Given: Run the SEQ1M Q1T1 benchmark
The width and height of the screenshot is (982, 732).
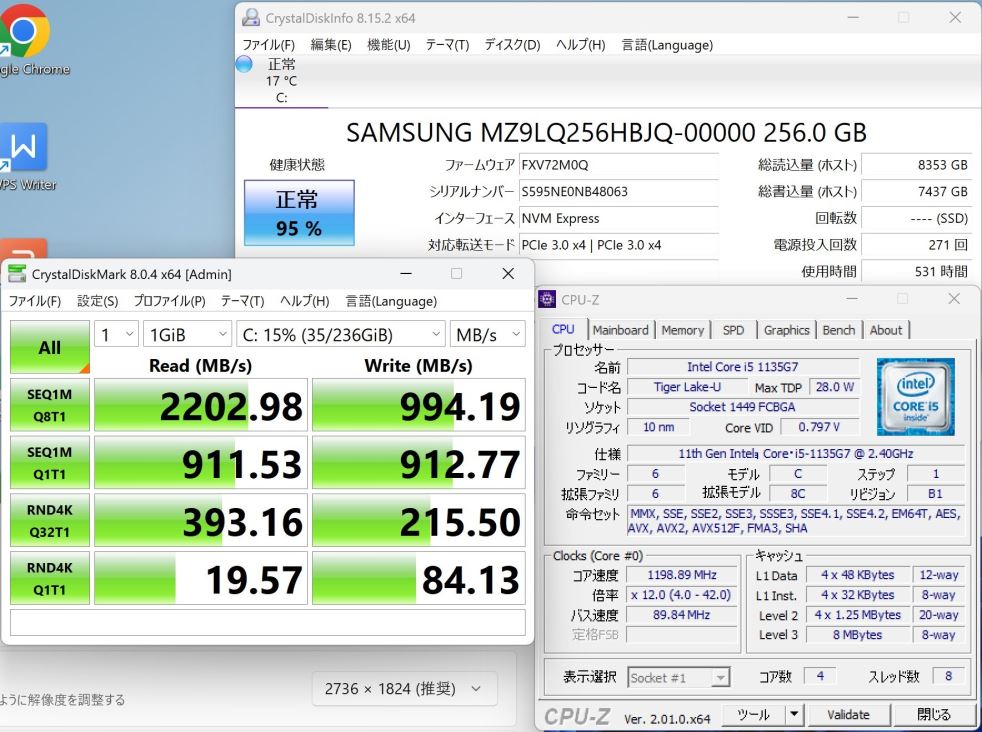Looking at the screenshot, I should coord(49,463).
